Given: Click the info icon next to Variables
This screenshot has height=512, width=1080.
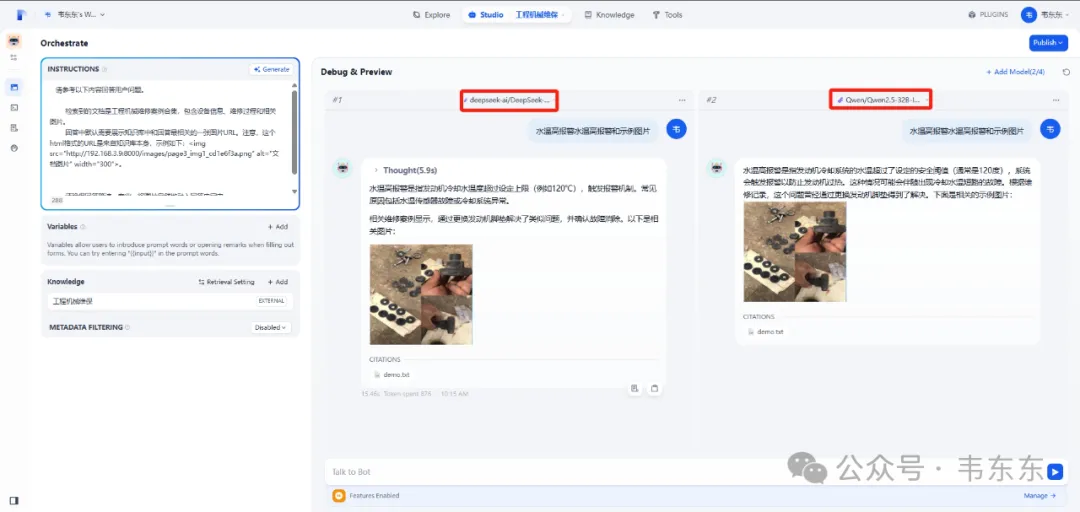Looking at the screenshot, I should pyautogui.click(x=83, y=227).
